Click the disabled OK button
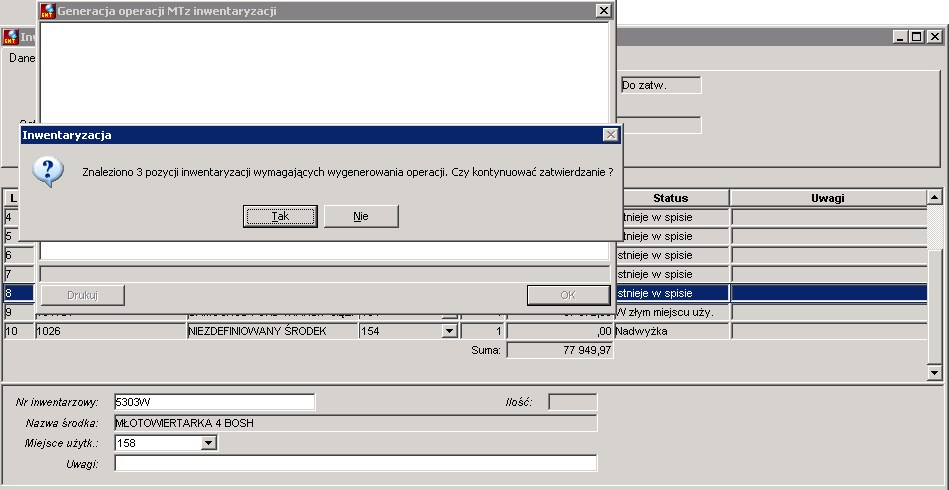Image resolution: width=949 pixels, height=490 pixels. 568,295
